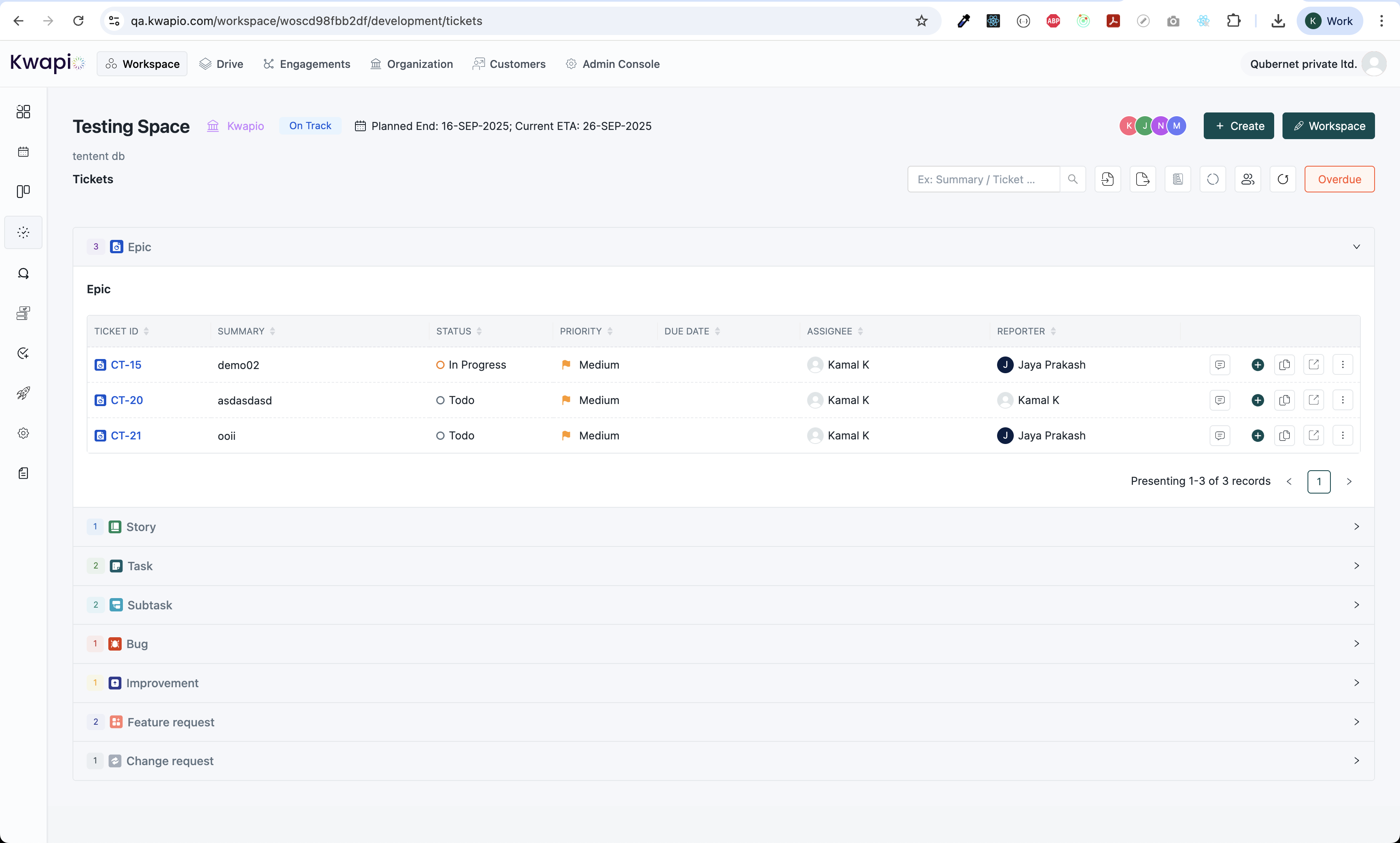
Task: Open CT-15 in a new window using the icon
Action: 1313,365
